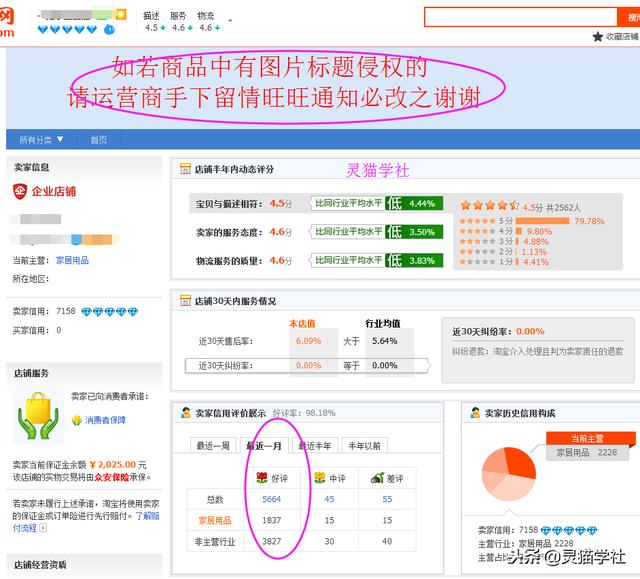The width and height of the screenshot is (640, 579).
Task: Focus the shop search input box
Action: tap(520, 17)
